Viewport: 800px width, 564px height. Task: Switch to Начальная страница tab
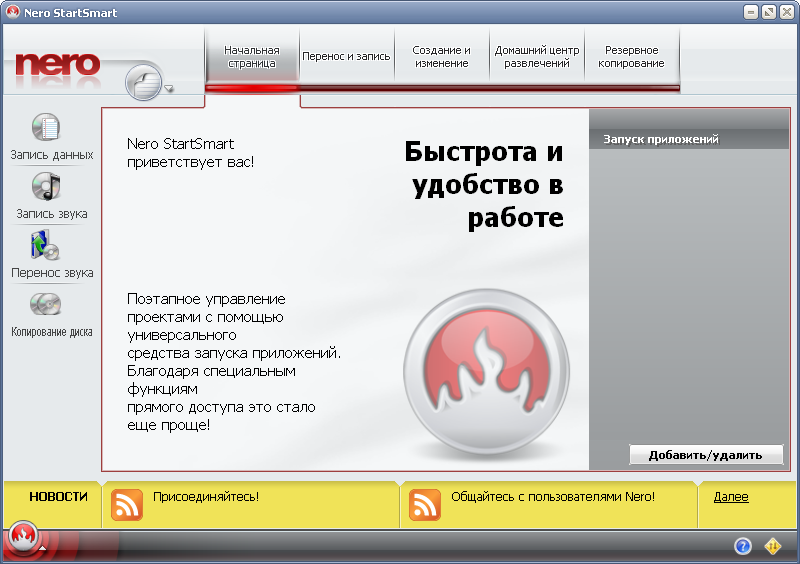(x=252, y=57)
